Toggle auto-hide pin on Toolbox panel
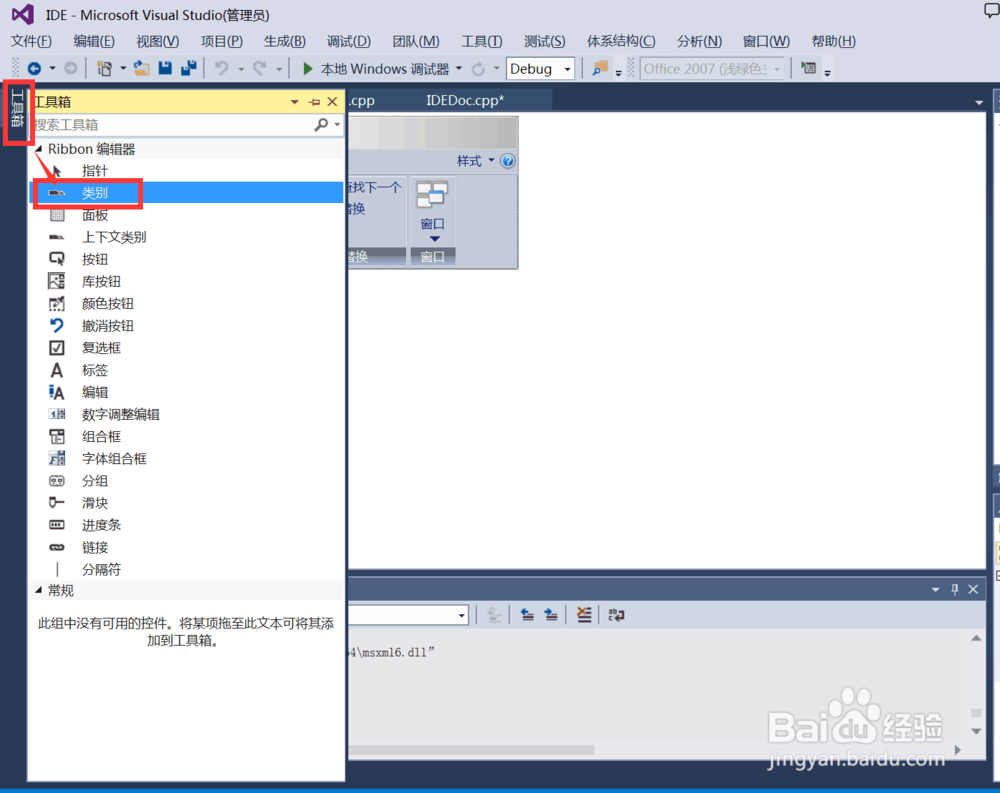Screen dimensions: 1000x793 (x=313, y=101)
